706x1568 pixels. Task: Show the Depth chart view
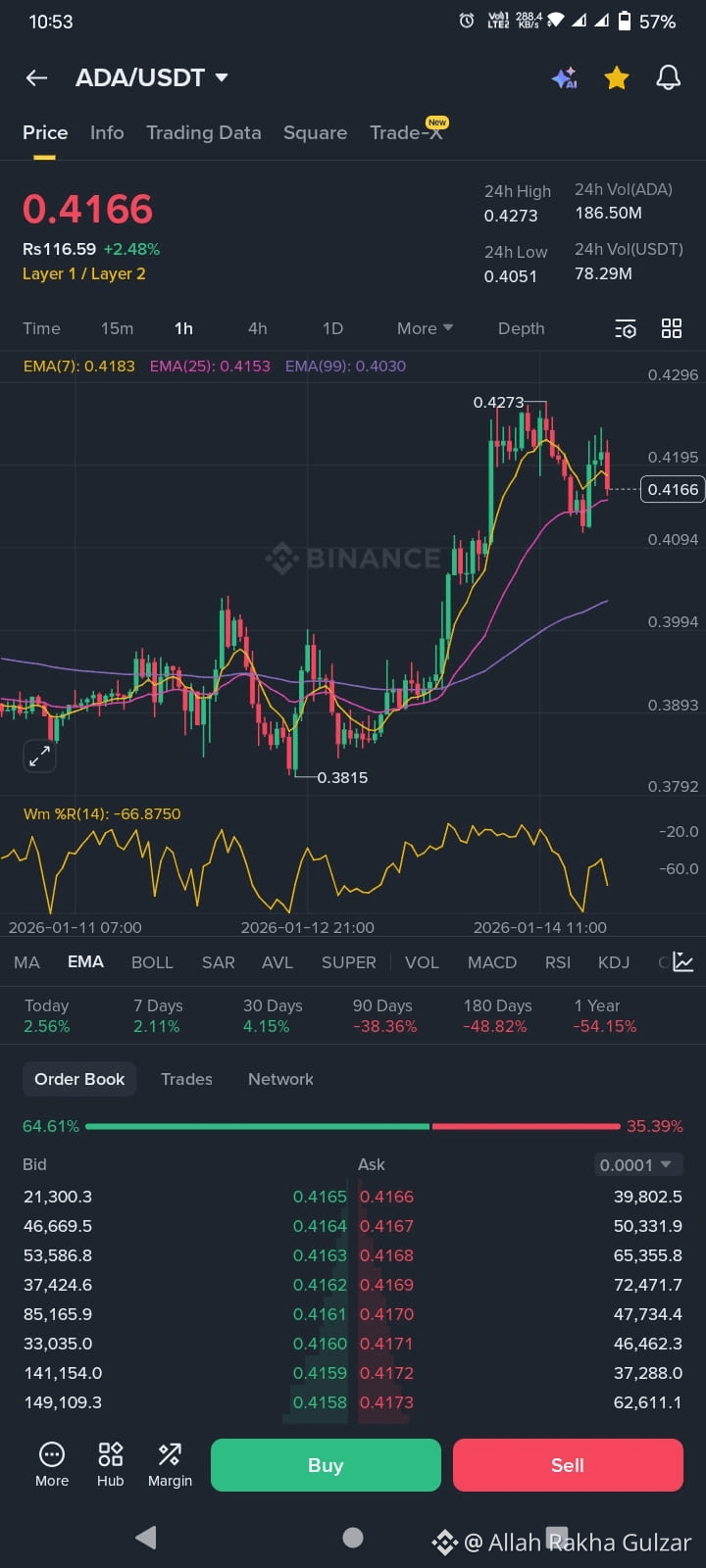coord(521,328)
